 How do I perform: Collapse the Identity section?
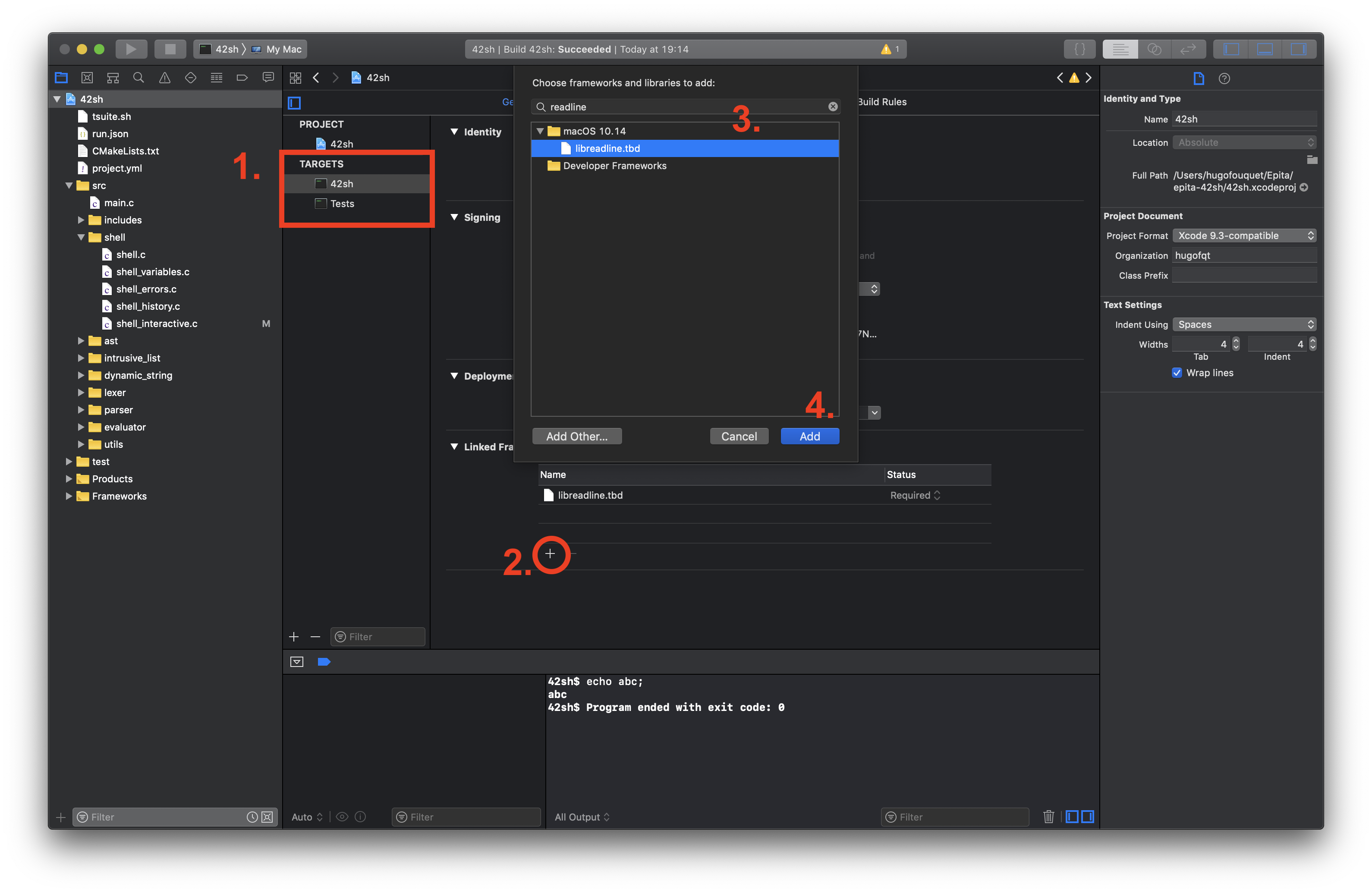coord(454,132)
